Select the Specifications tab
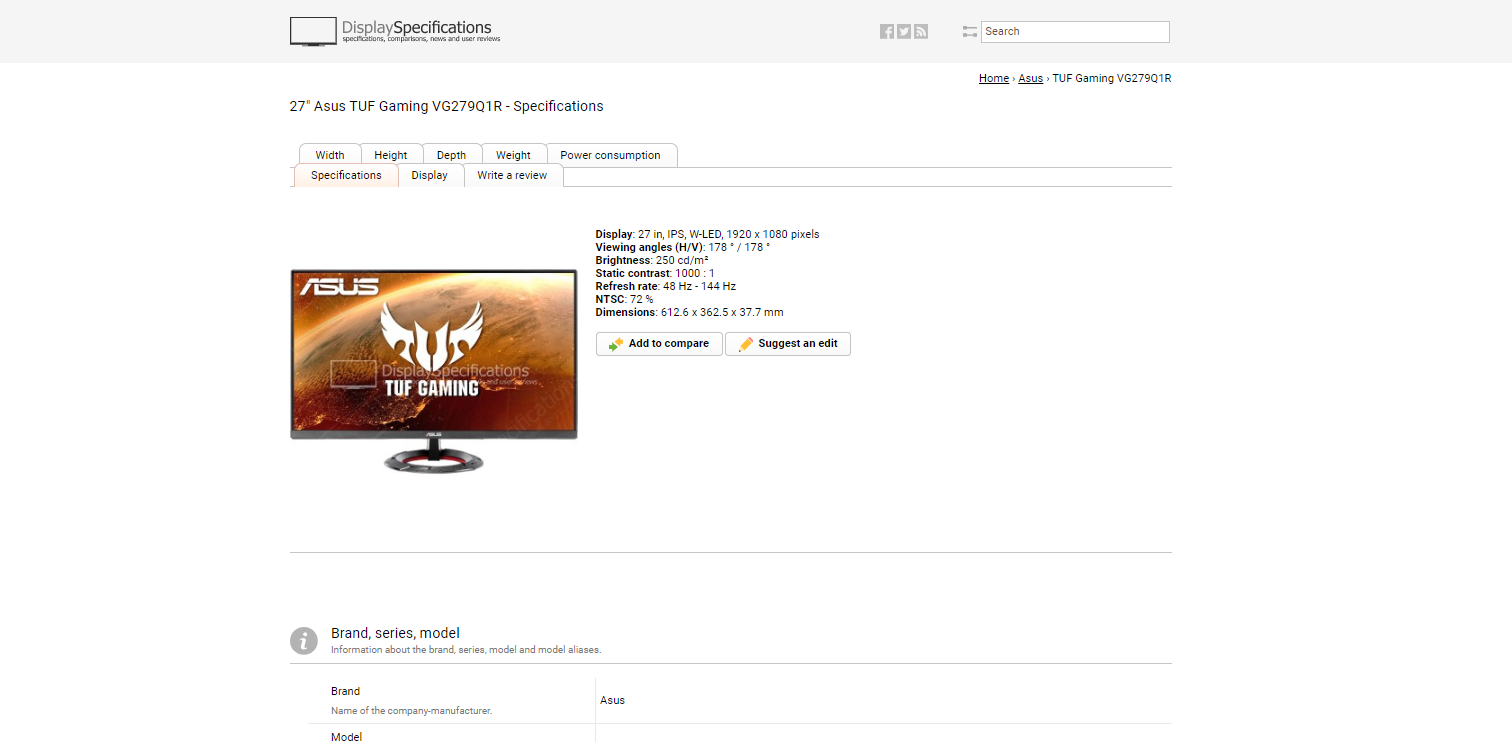 tap(346, 175)
